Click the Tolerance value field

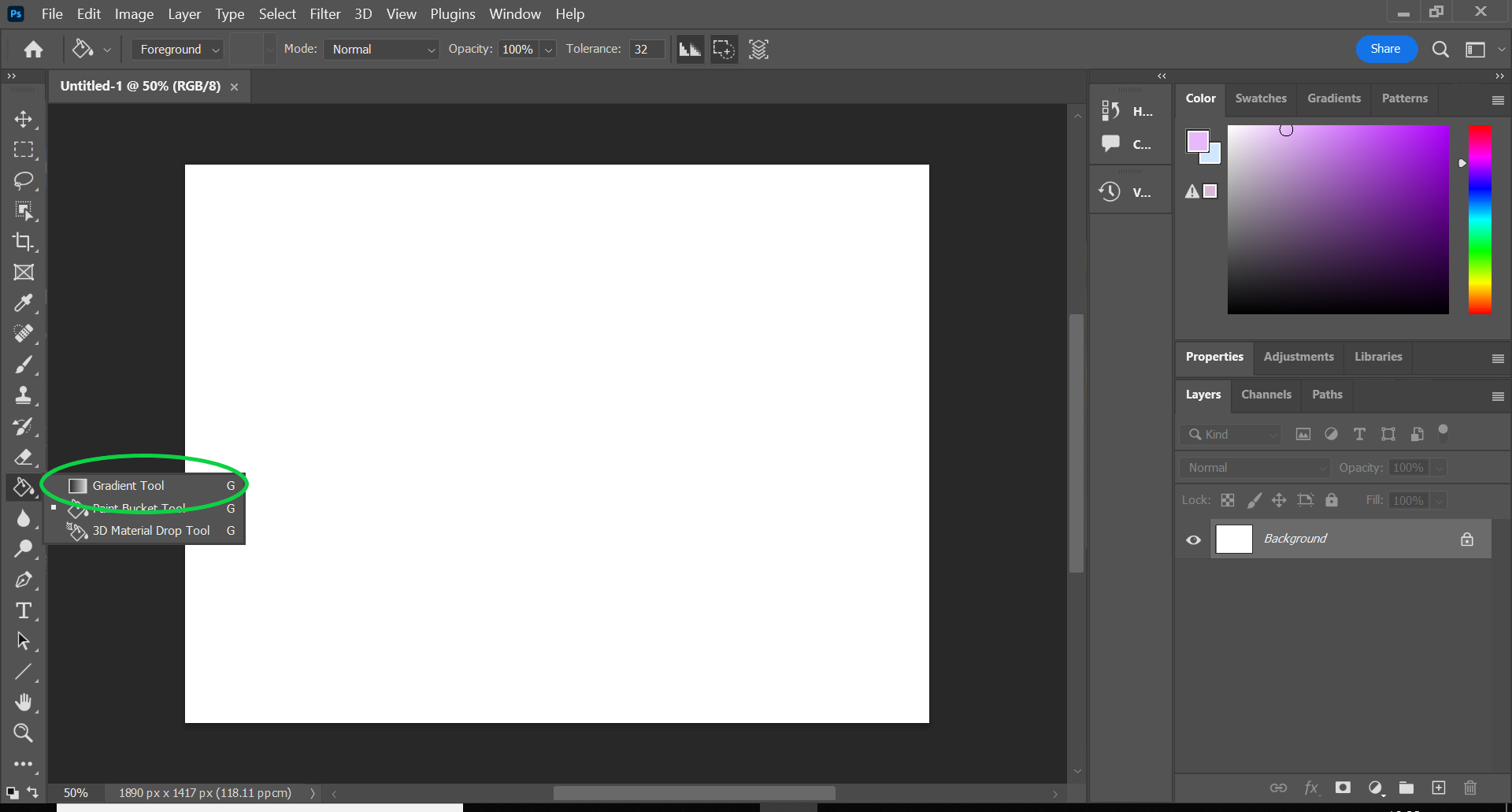(647, 50)
